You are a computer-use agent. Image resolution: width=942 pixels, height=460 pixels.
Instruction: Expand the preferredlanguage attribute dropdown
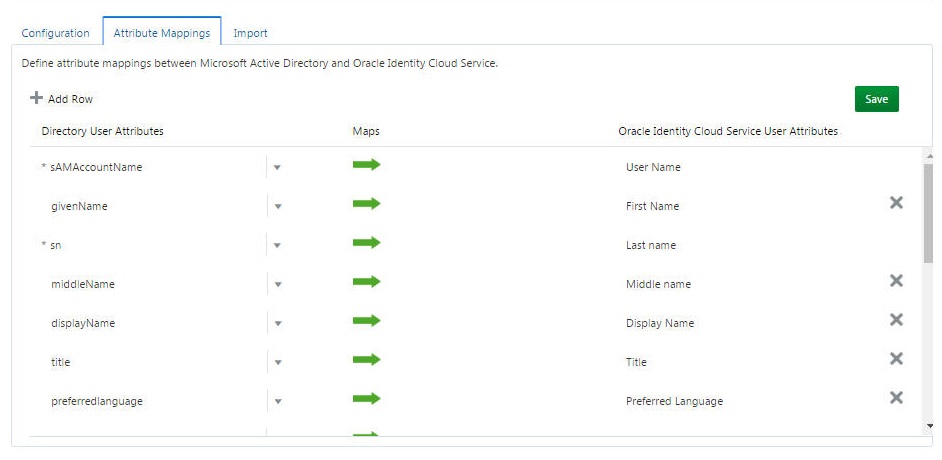[277, 402]
